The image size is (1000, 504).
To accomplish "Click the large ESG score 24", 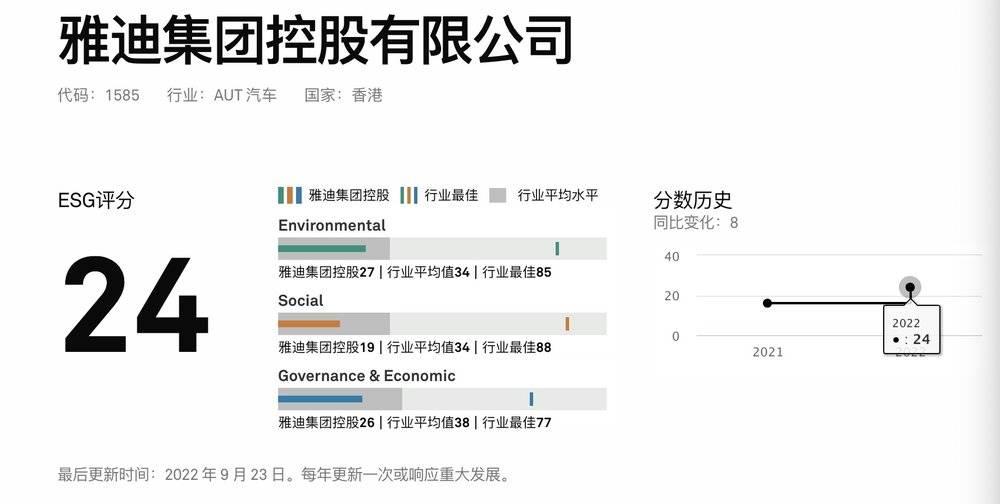I will 136,305.
